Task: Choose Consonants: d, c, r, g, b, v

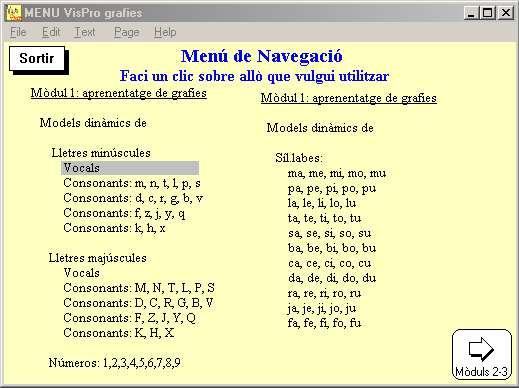Action: (133, 198)
